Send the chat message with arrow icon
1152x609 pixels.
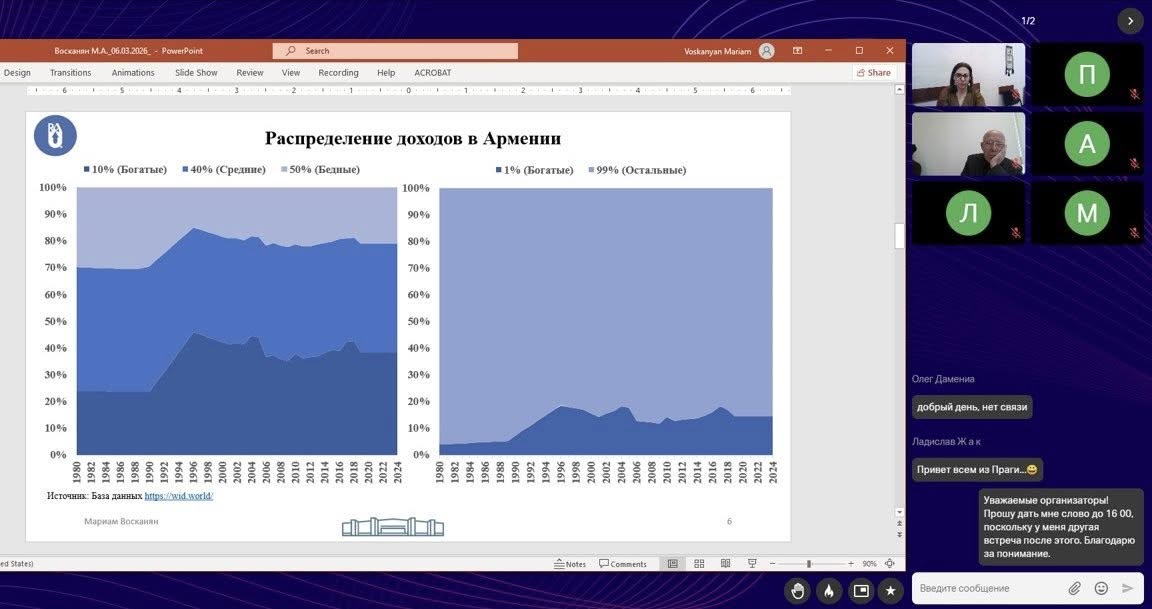(1128, 588)
